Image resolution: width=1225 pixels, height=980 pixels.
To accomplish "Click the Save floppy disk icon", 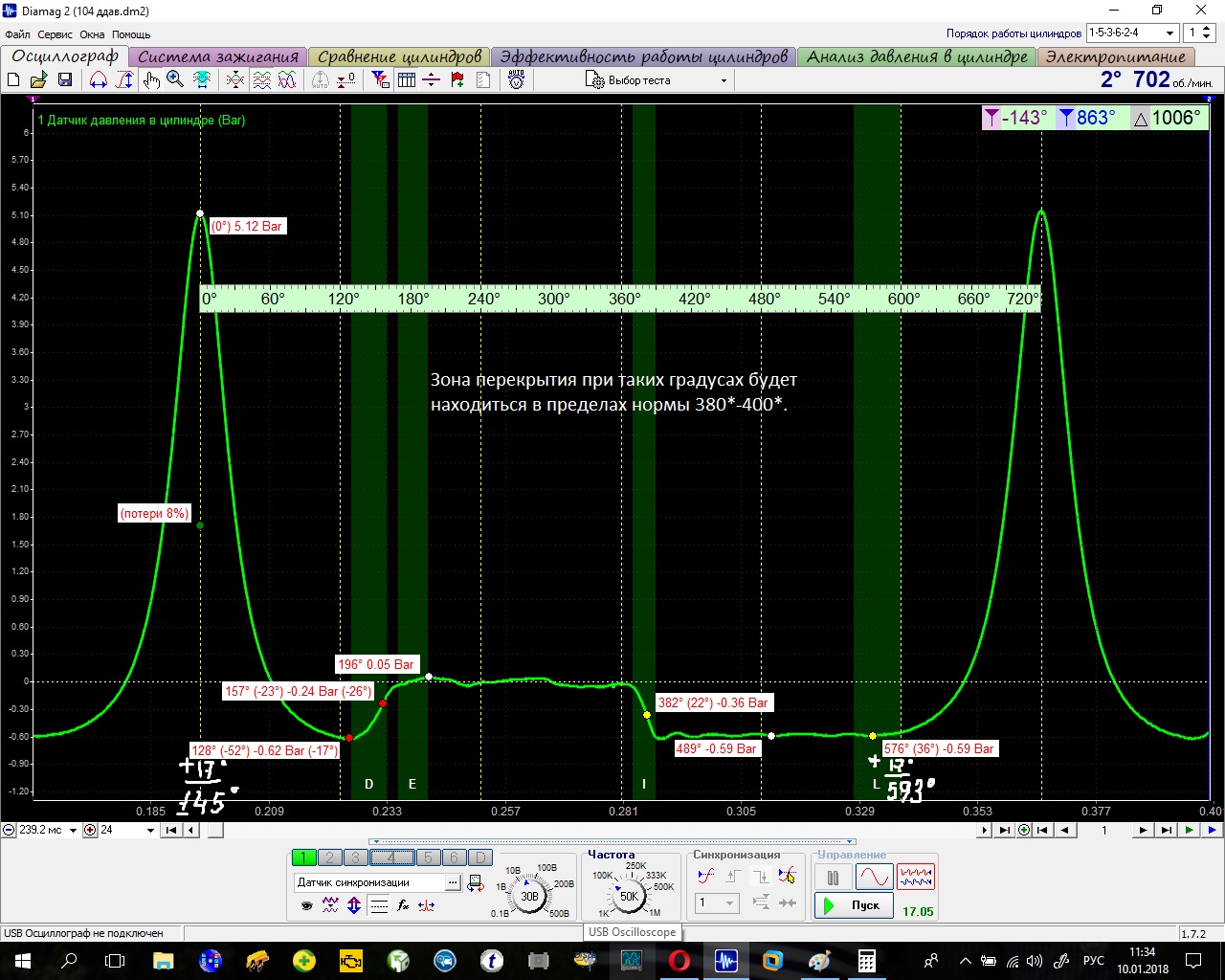I will [x=65, y=80].
